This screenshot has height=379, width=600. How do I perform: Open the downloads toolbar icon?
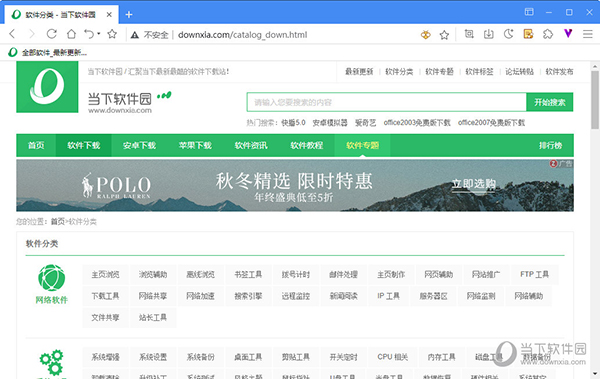click(489, 34)
